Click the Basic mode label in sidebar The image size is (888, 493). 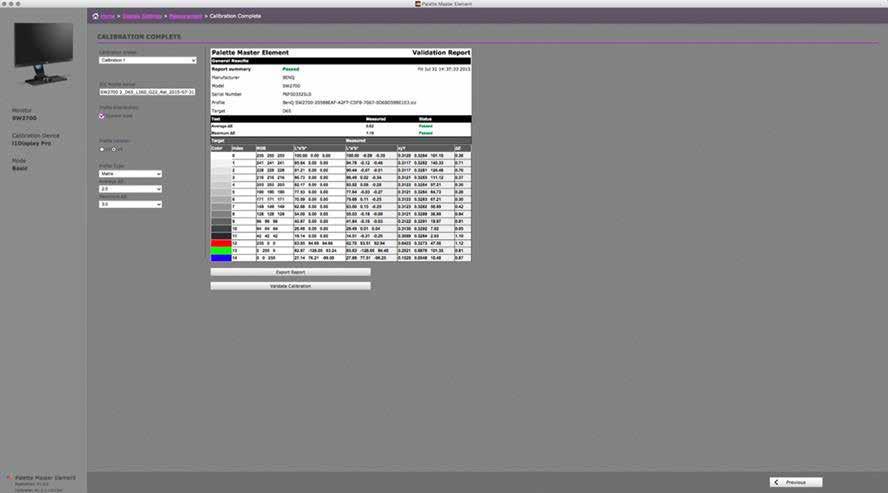pyautogui.click(x=20, y=169)
